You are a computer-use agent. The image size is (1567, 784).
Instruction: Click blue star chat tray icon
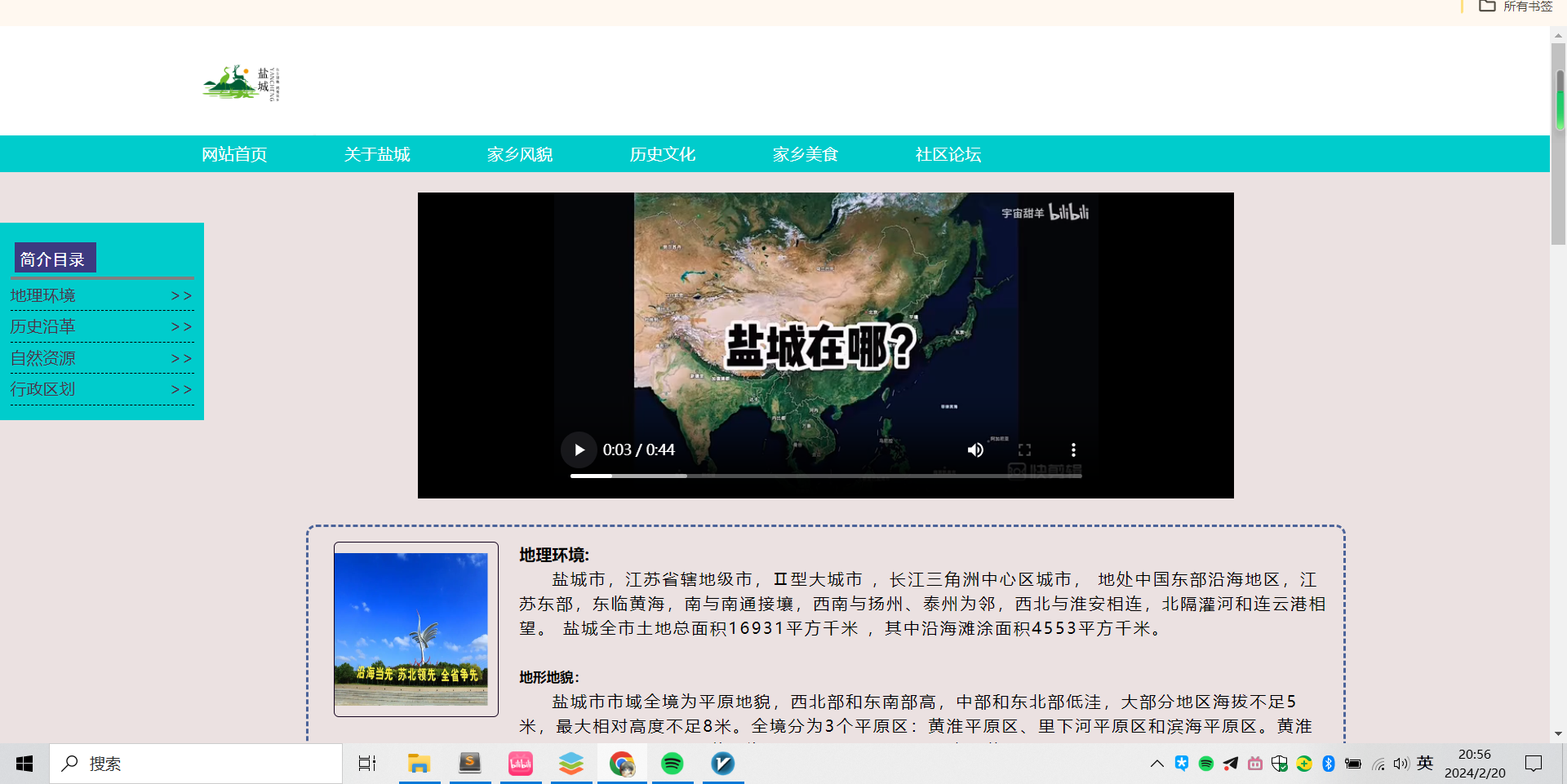click(1182, 764)
